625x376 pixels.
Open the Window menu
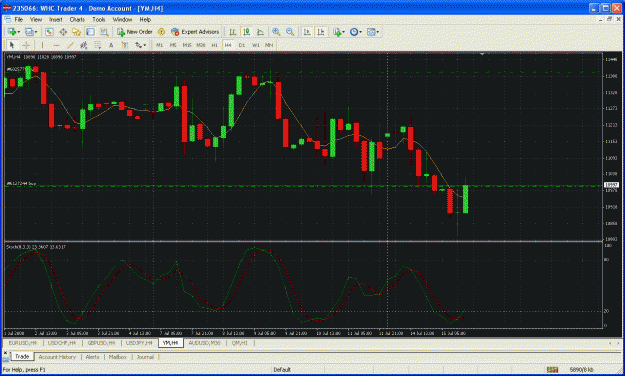[x=122, y=19]
